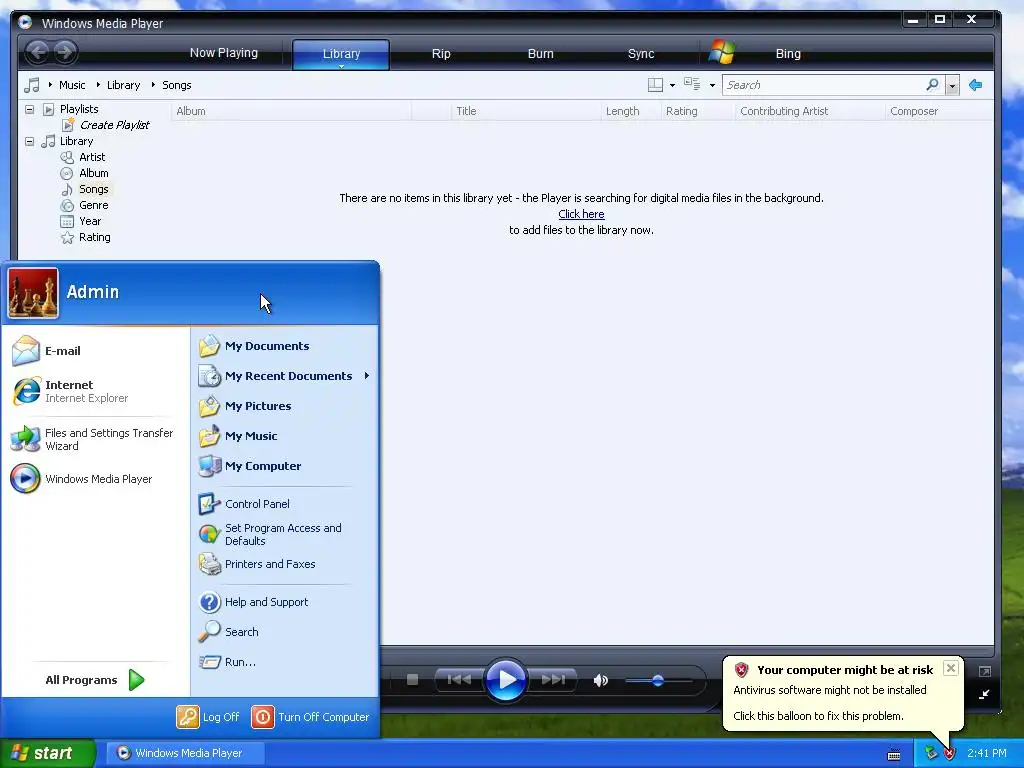Open My Computer
Viewport: 1024px width, 768px height.
(x=285, y=466)
